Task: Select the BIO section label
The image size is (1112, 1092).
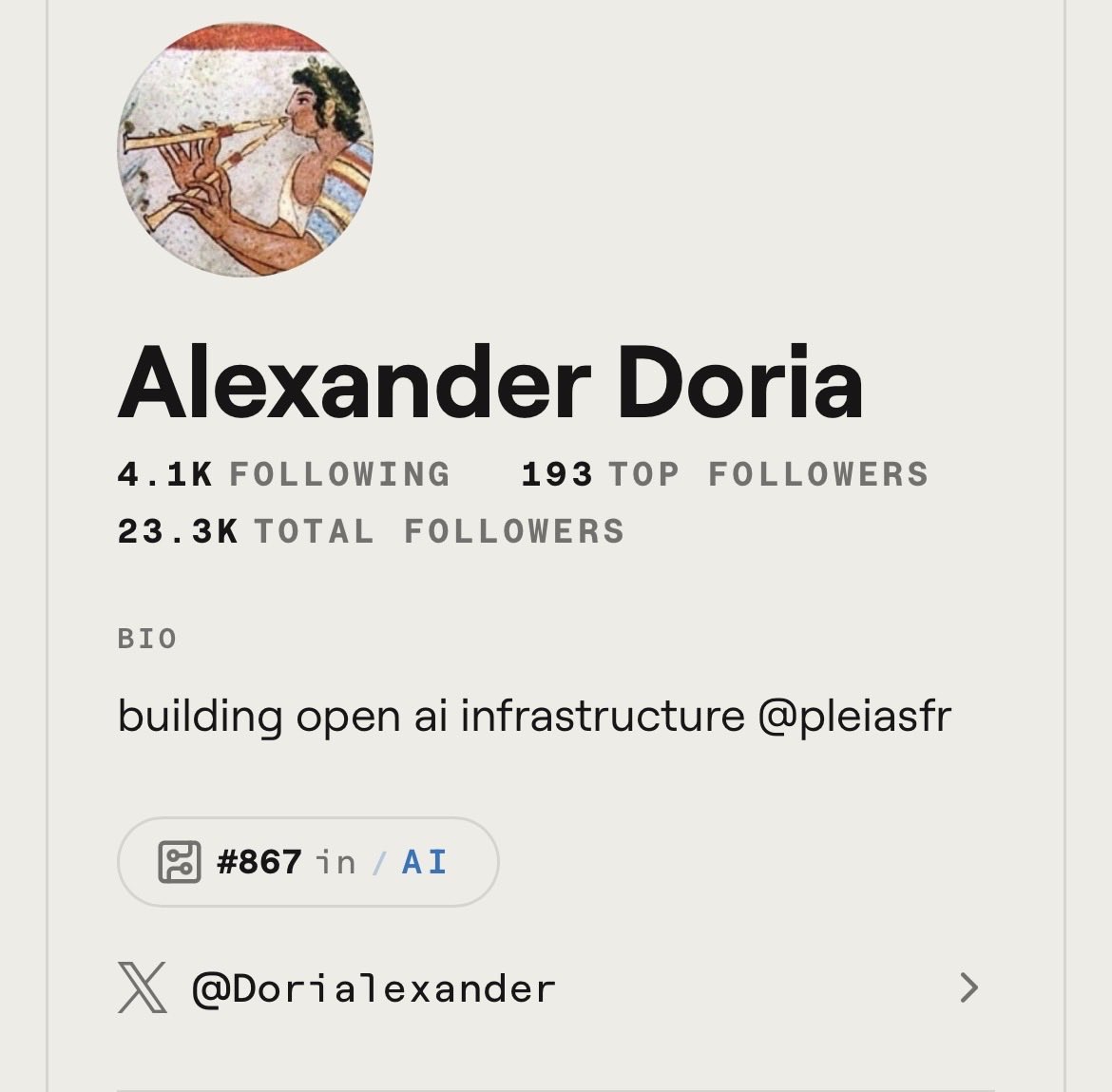Action: pyautogui.click(x=147, y=639)
